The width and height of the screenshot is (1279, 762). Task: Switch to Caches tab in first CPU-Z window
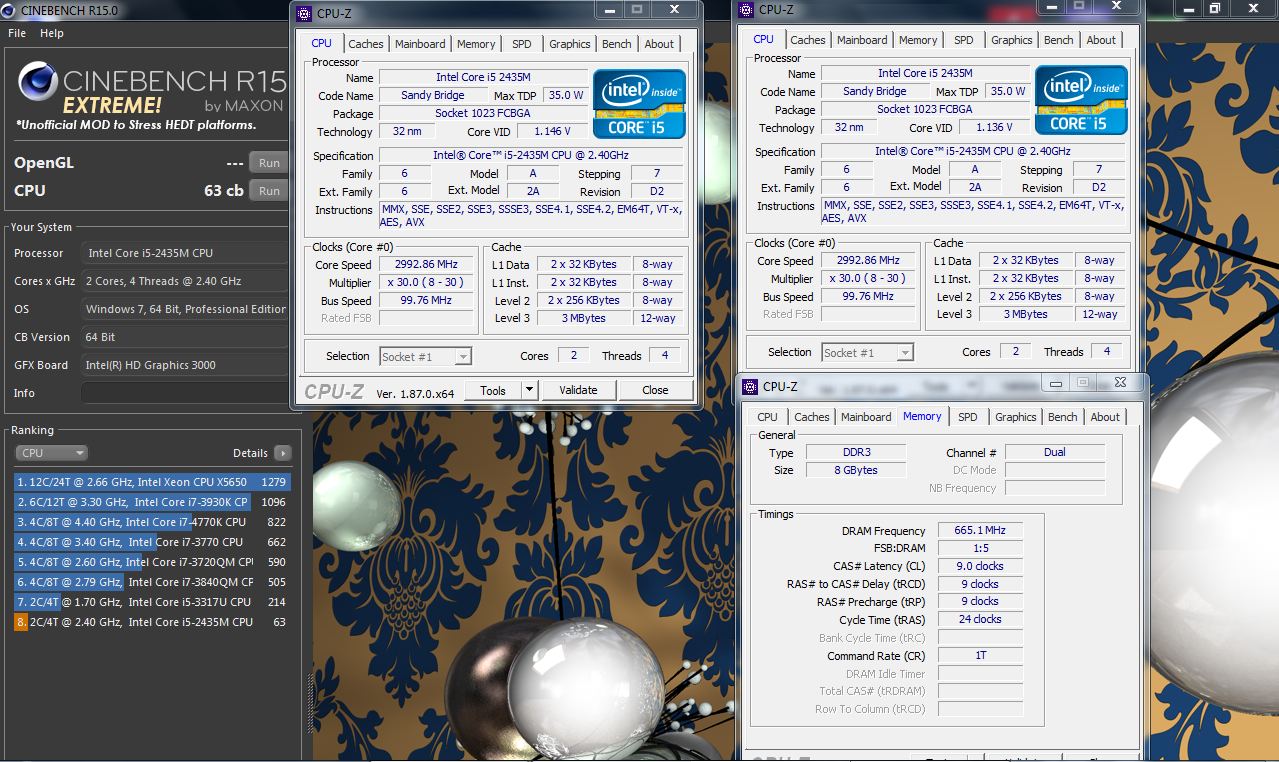(x=366, y=44)
